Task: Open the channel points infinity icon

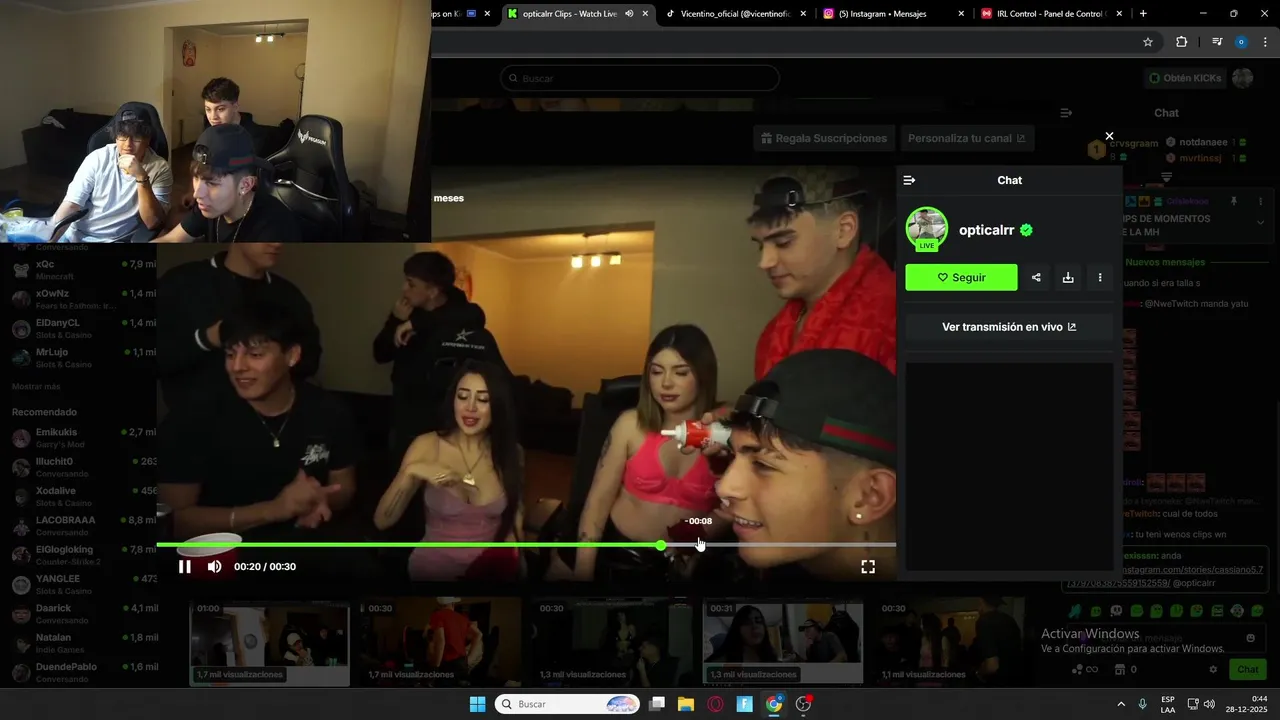Action: pos(1092,669)
